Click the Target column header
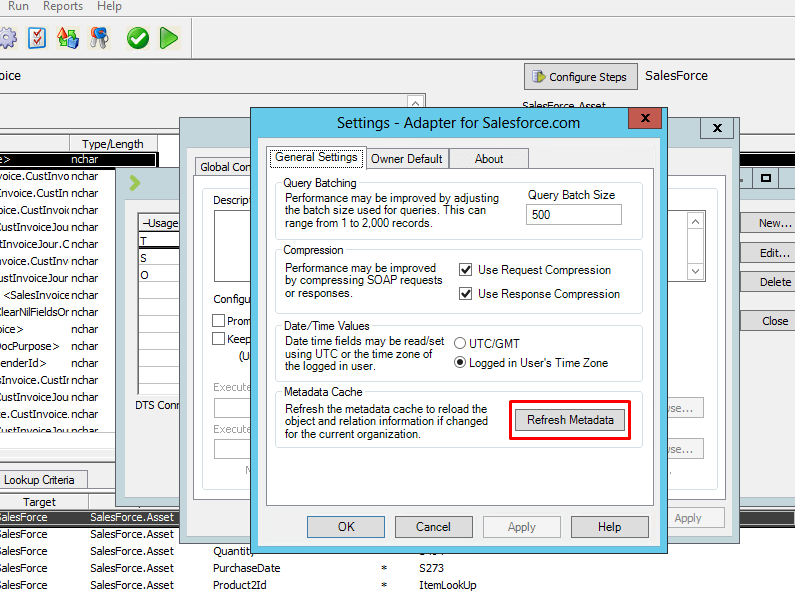 (x=40, y=502)
